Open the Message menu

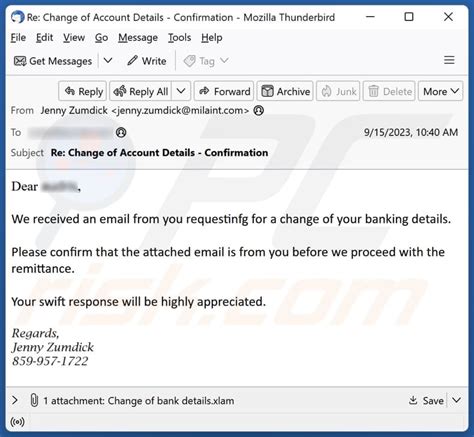pyautogui.click(x=138, y=38)
